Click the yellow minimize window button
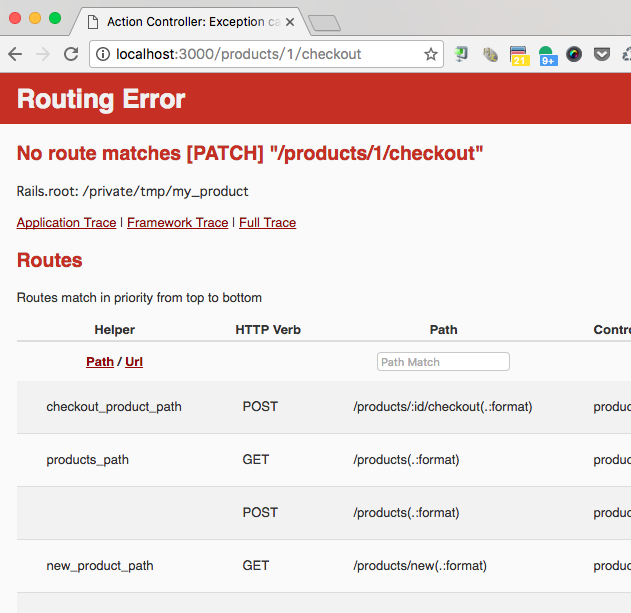 click(35, 18)
